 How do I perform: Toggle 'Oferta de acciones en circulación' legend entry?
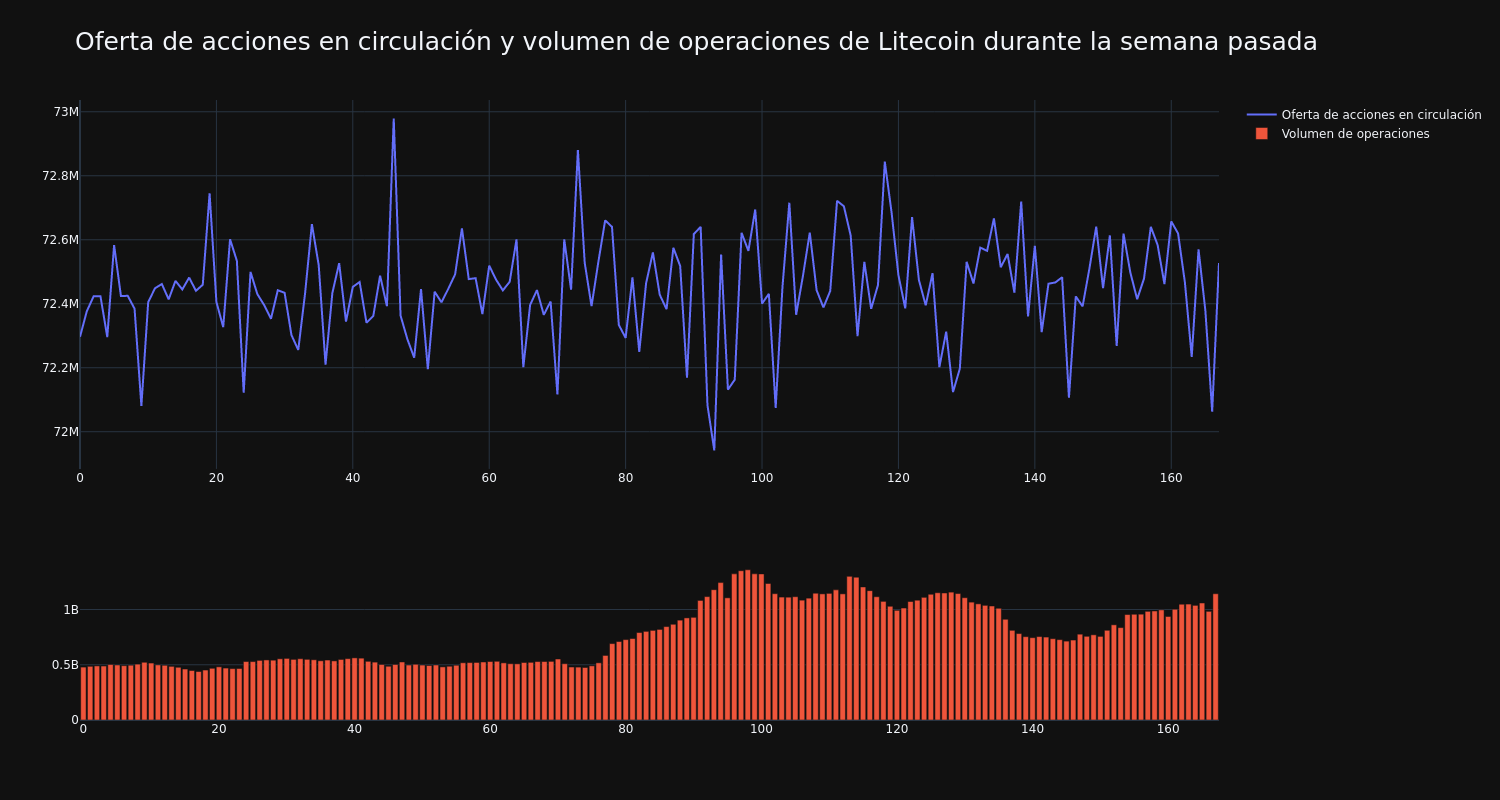[1364, 115]
